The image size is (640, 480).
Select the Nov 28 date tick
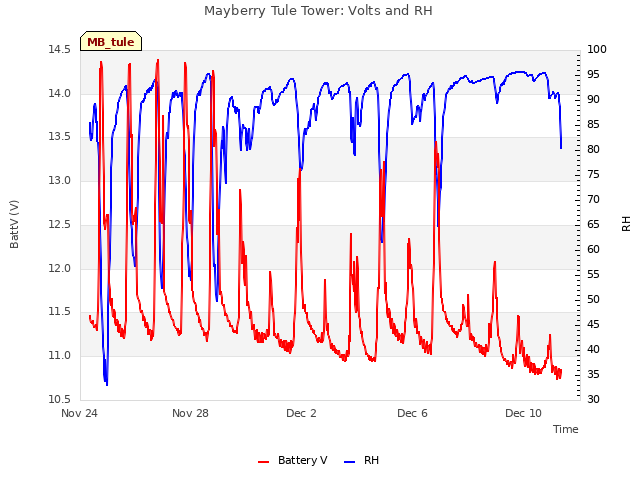pyautogui.click(x=190, y=413)
